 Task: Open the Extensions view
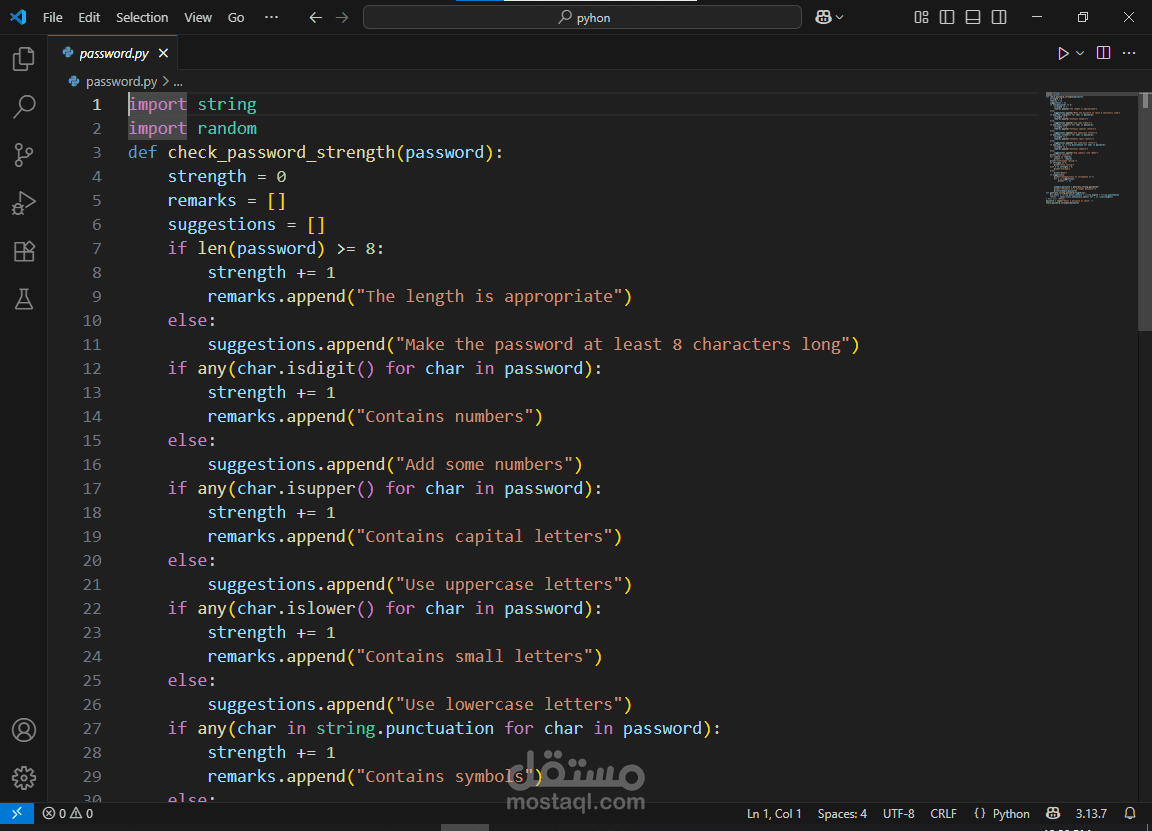tap(24, 251)
